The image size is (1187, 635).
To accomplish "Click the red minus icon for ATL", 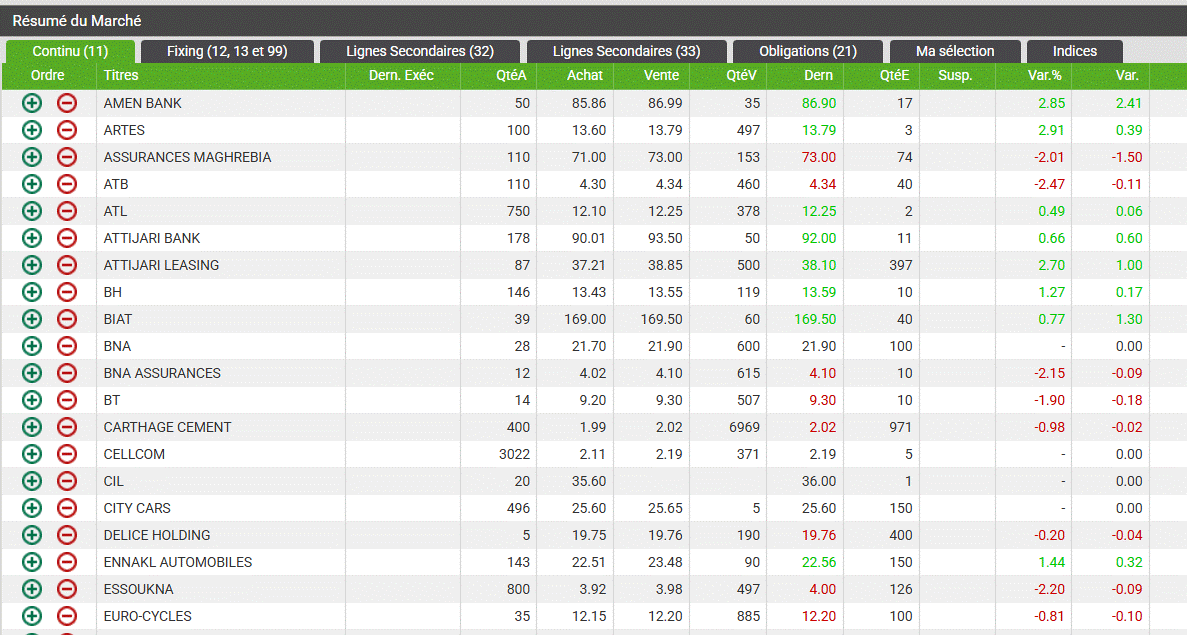I will (x=67, y=211).
